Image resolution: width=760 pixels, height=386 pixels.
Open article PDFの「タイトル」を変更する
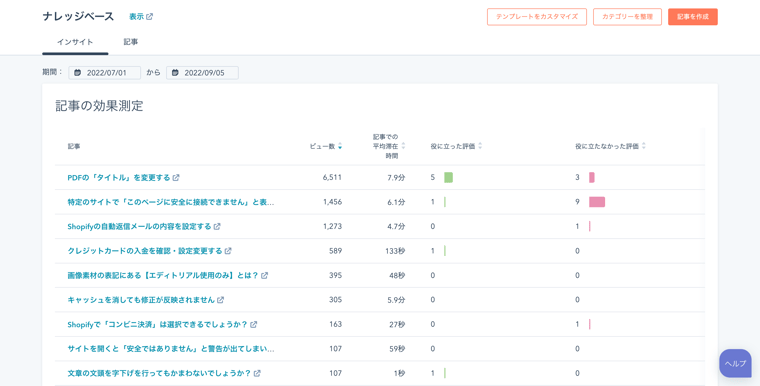(119, 177)
